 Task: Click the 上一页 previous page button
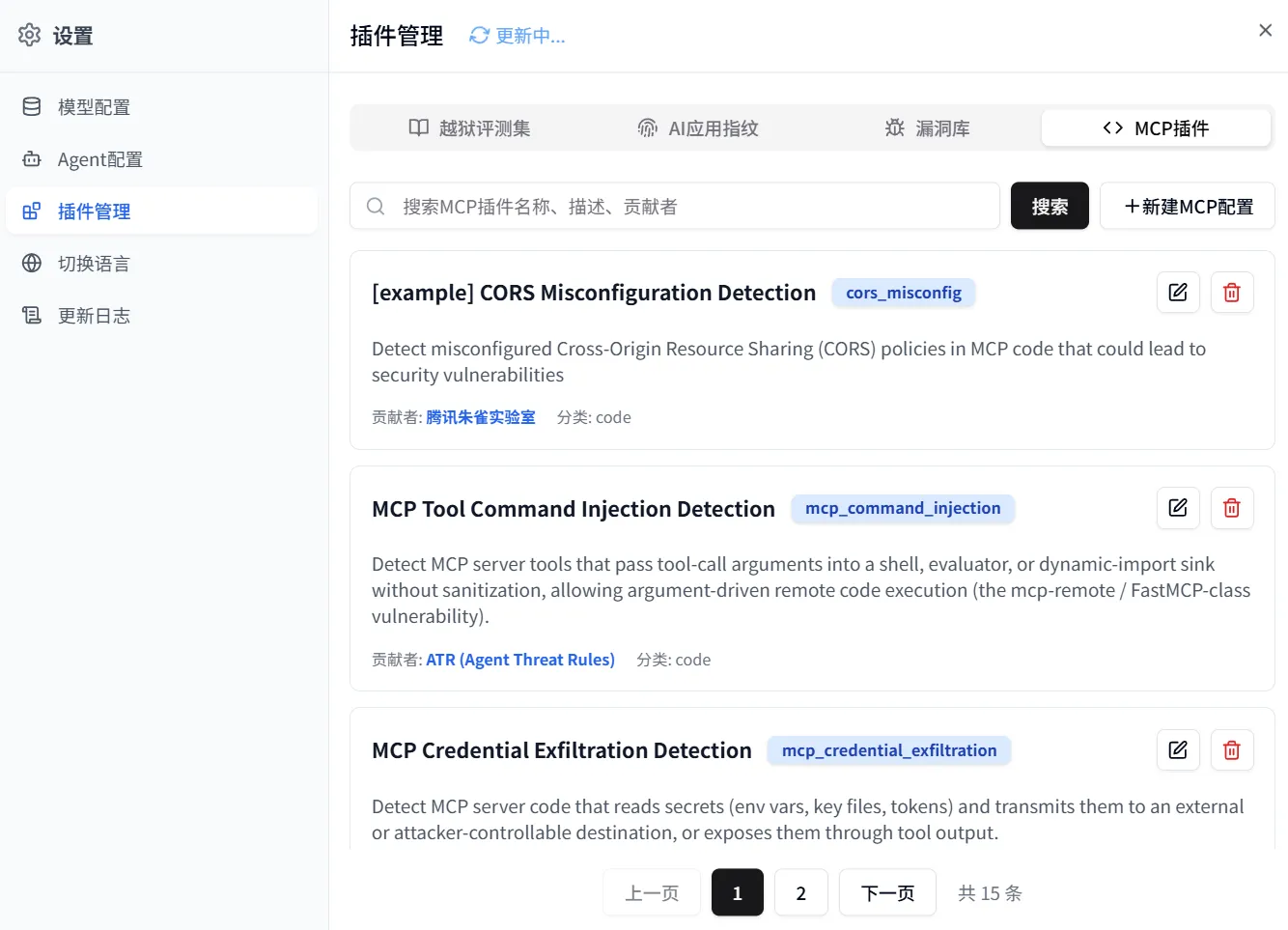pos(652,892)
